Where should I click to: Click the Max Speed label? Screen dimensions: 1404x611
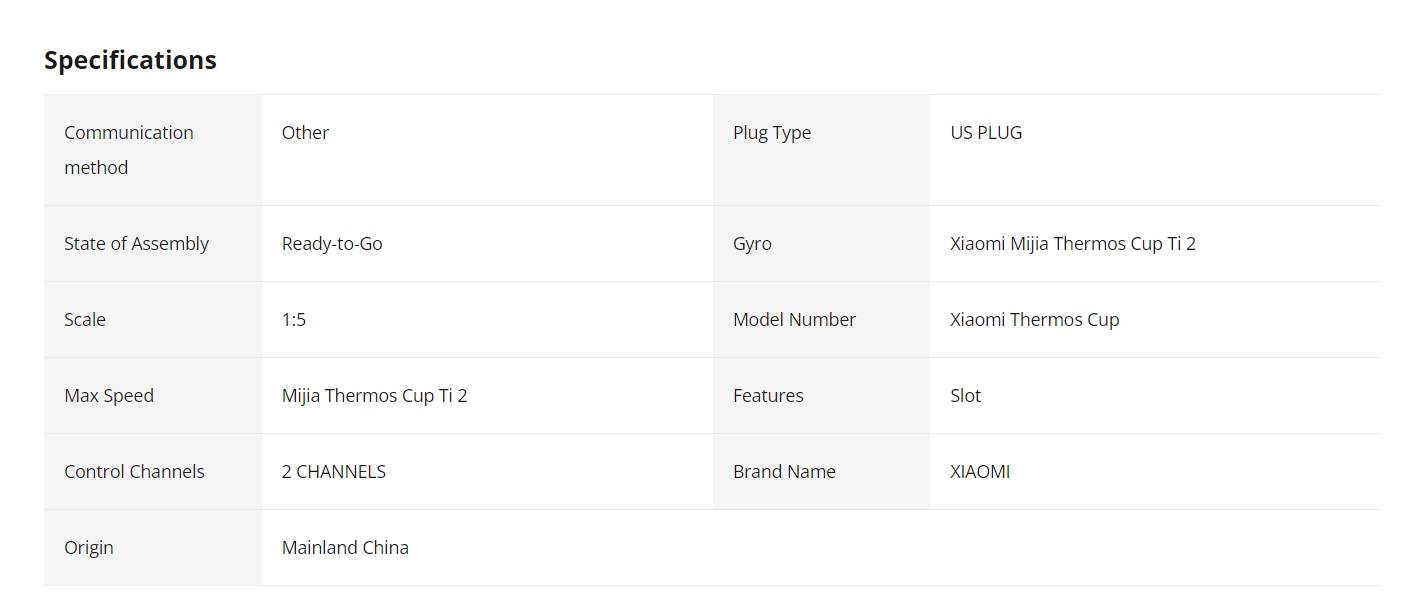pos(109,396)
